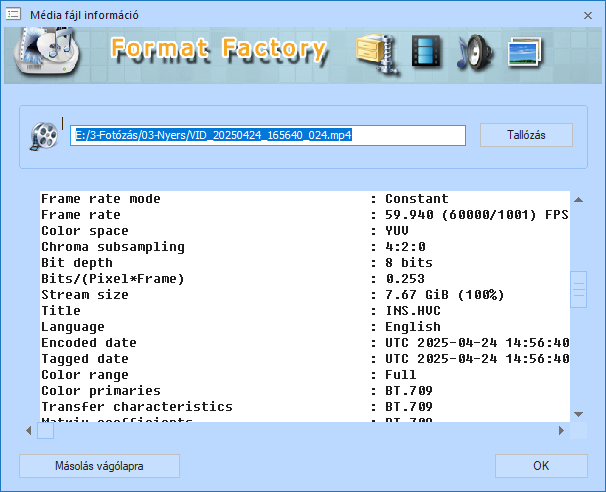The height and width of the screenshot is (492, 606).
Task: Click the "YUV" value
Action: click(x=397, y=231)
